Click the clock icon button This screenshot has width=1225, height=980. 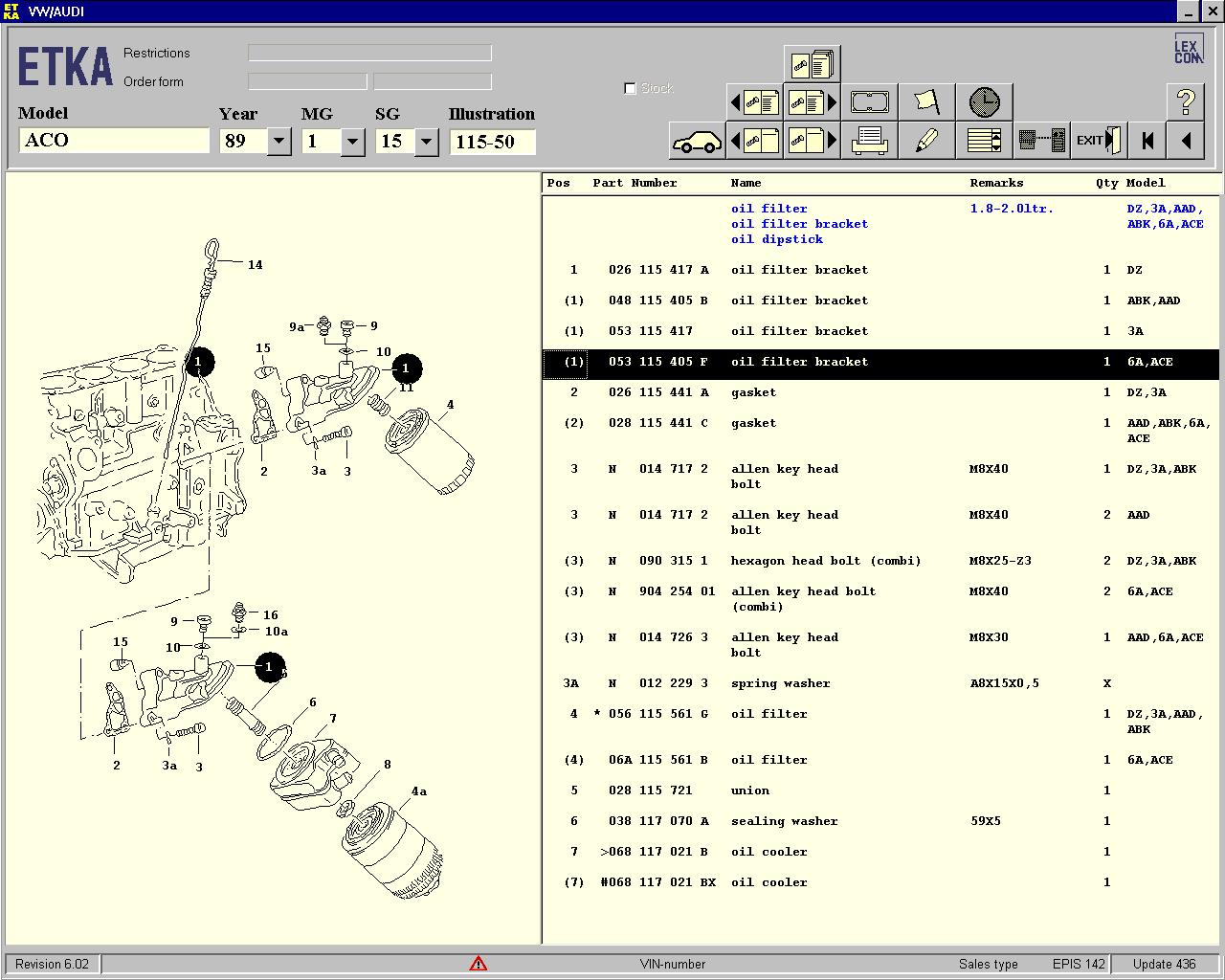(984, 102)
